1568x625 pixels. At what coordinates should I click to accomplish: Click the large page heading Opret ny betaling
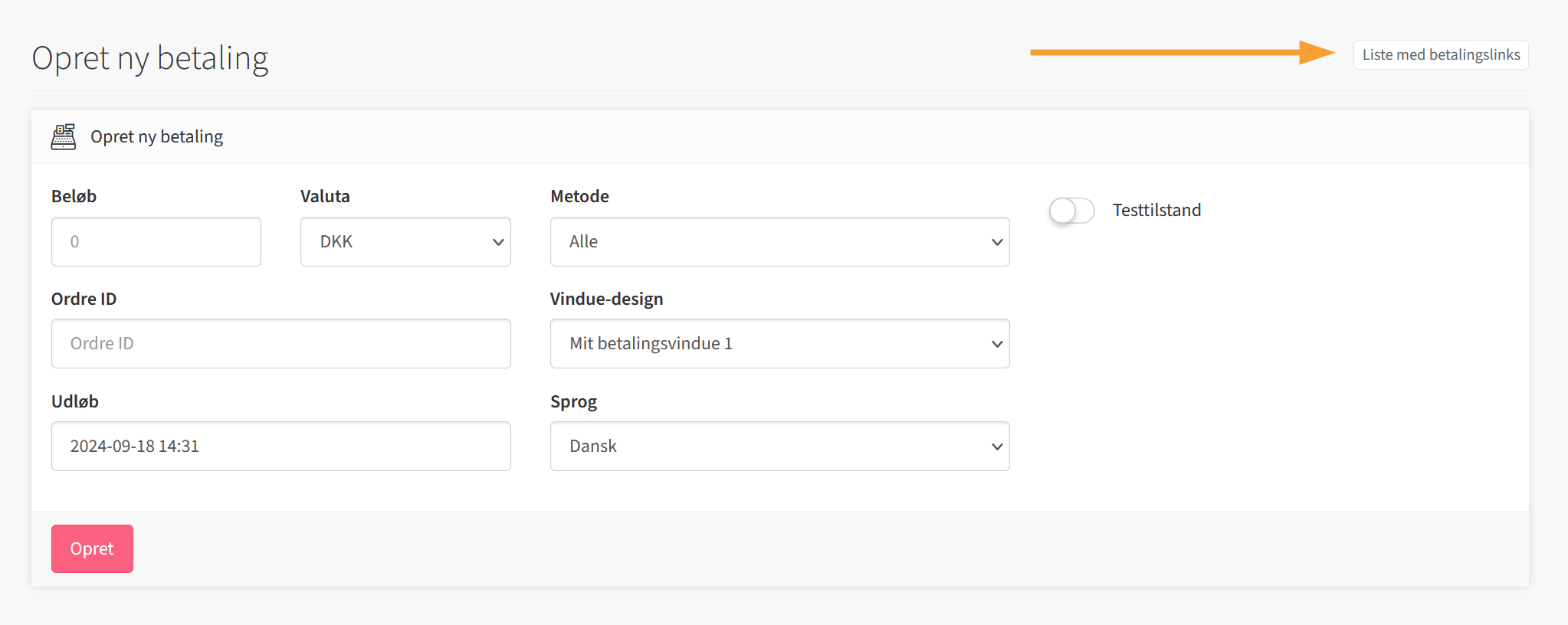(150, 58)
